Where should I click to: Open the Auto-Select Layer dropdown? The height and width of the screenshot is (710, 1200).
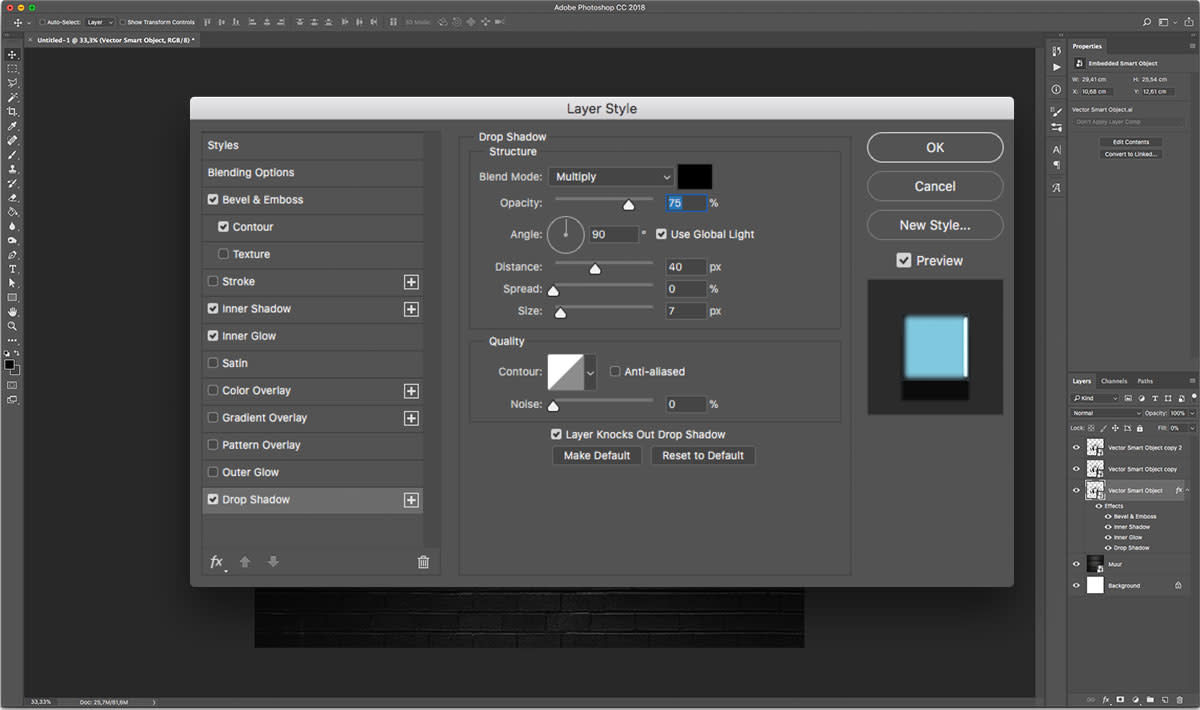coord(98,22)
